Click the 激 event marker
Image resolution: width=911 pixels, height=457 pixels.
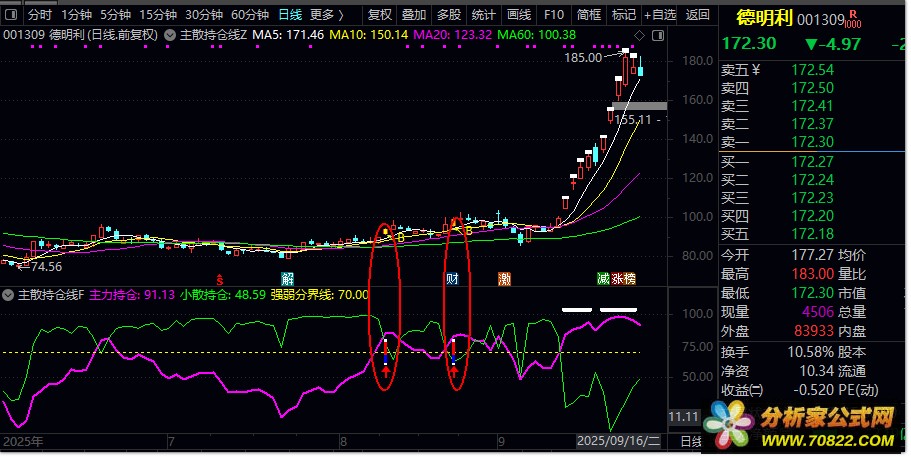coord(504,279)
